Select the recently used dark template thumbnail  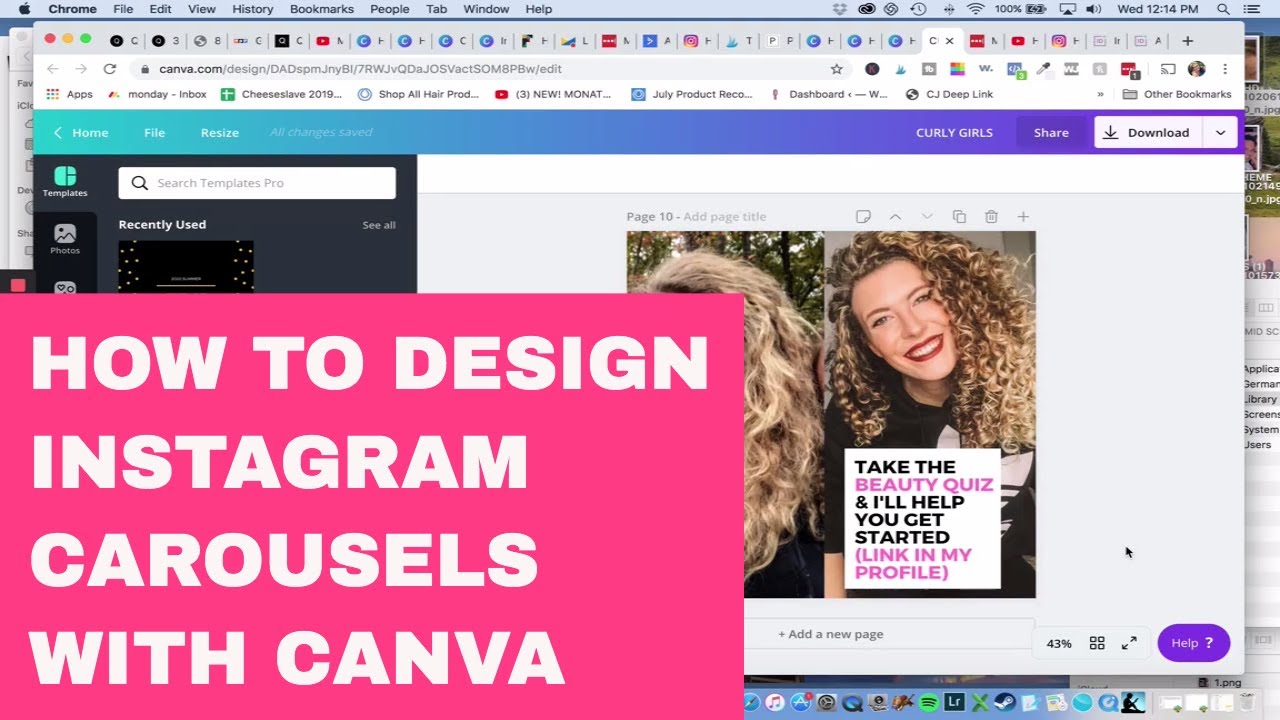(x=186, y=266)
